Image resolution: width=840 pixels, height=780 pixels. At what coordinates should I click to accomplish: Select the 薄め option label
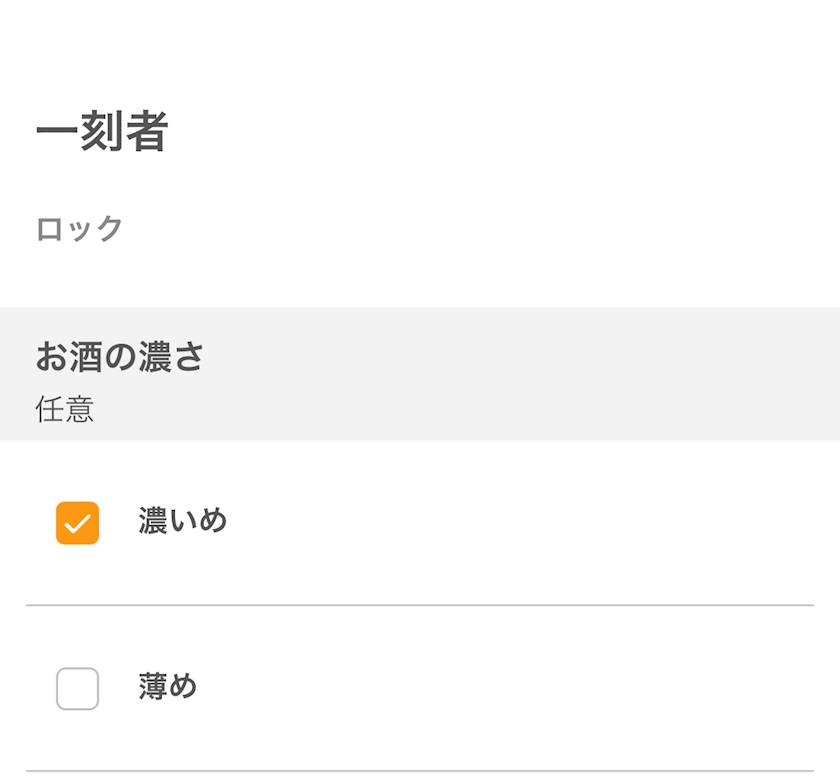168,686
